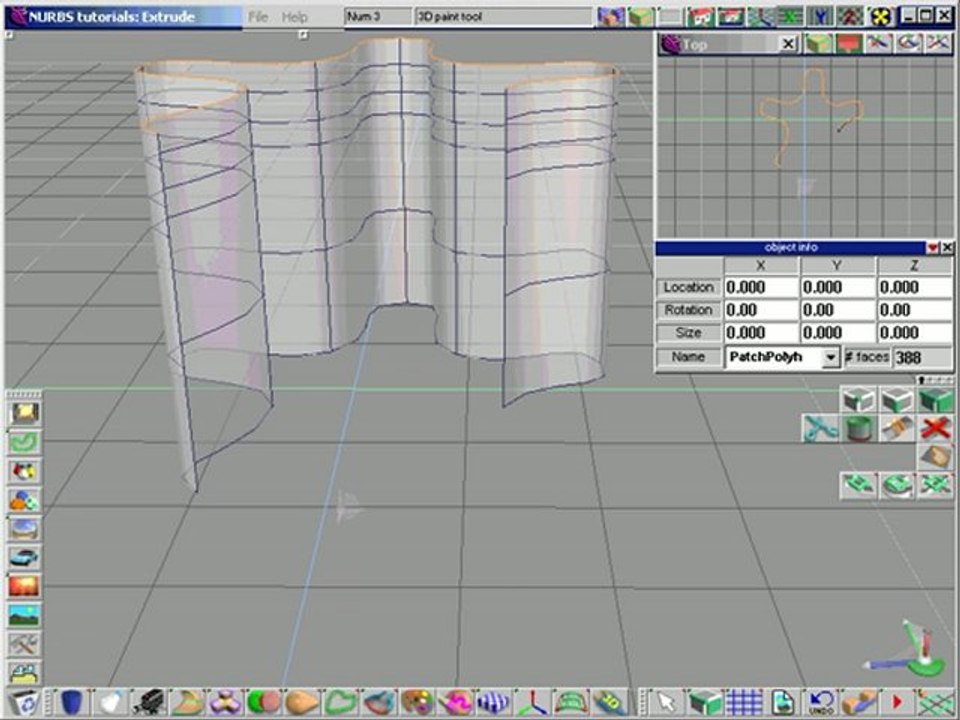Click the sunset background icon in sidebar
Viewport: 960px width, 720px height.
click(24, 586)
